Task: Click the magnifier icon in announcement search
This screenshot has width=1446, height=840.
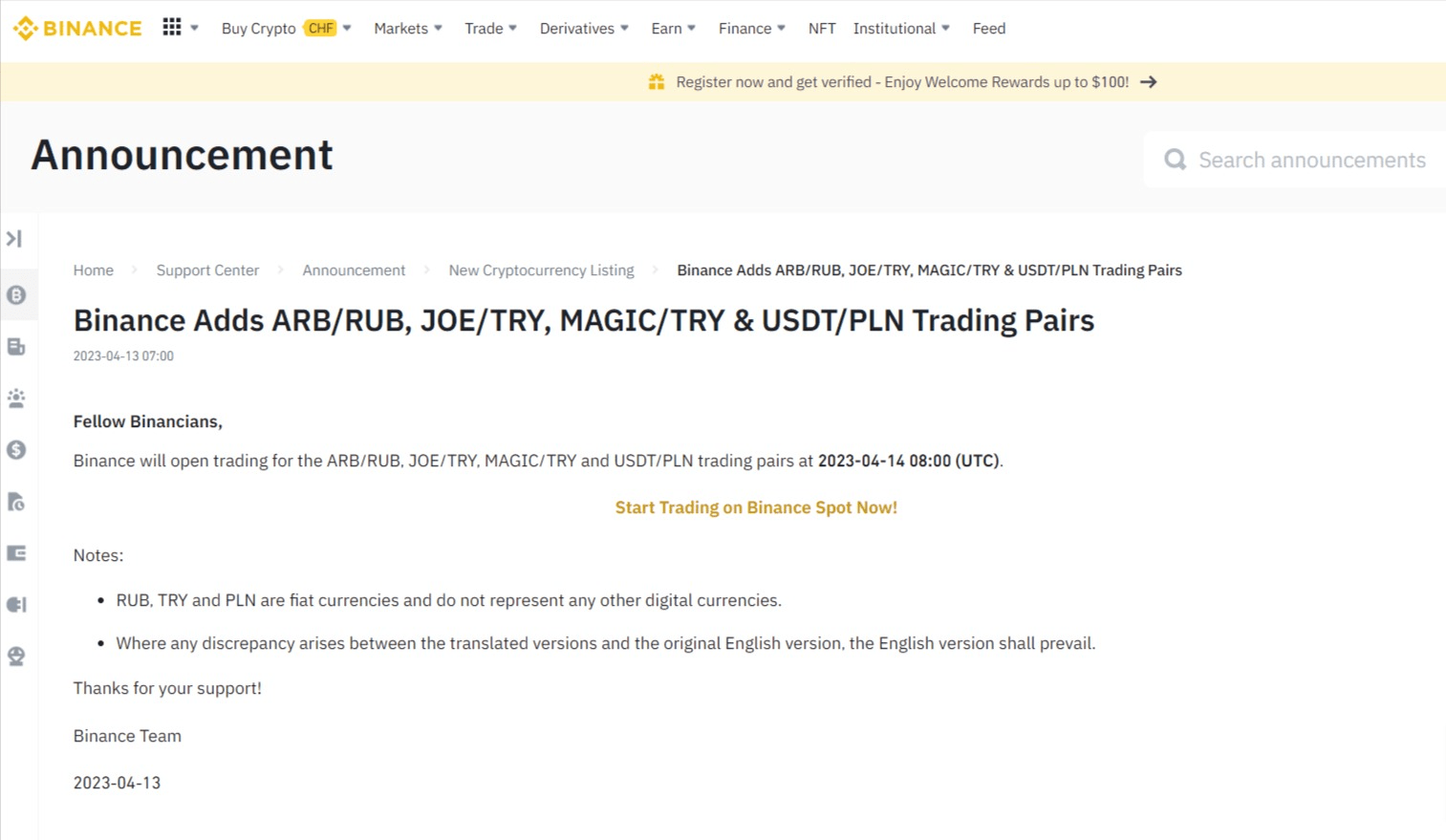Action: click(1176, 160)
